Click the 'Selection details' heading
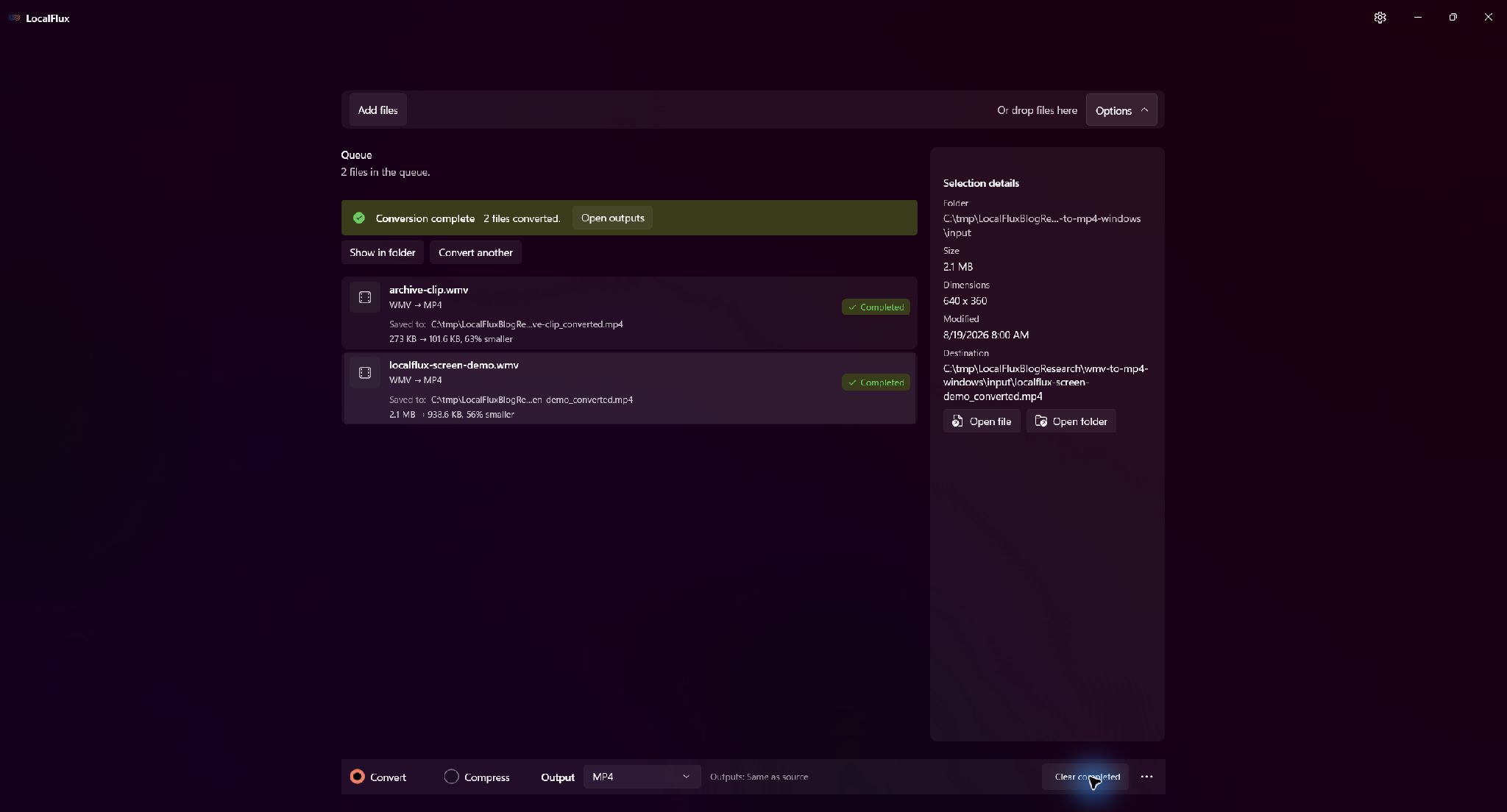The width and height of the screenshot is (1507, 812). click(981, 183)
